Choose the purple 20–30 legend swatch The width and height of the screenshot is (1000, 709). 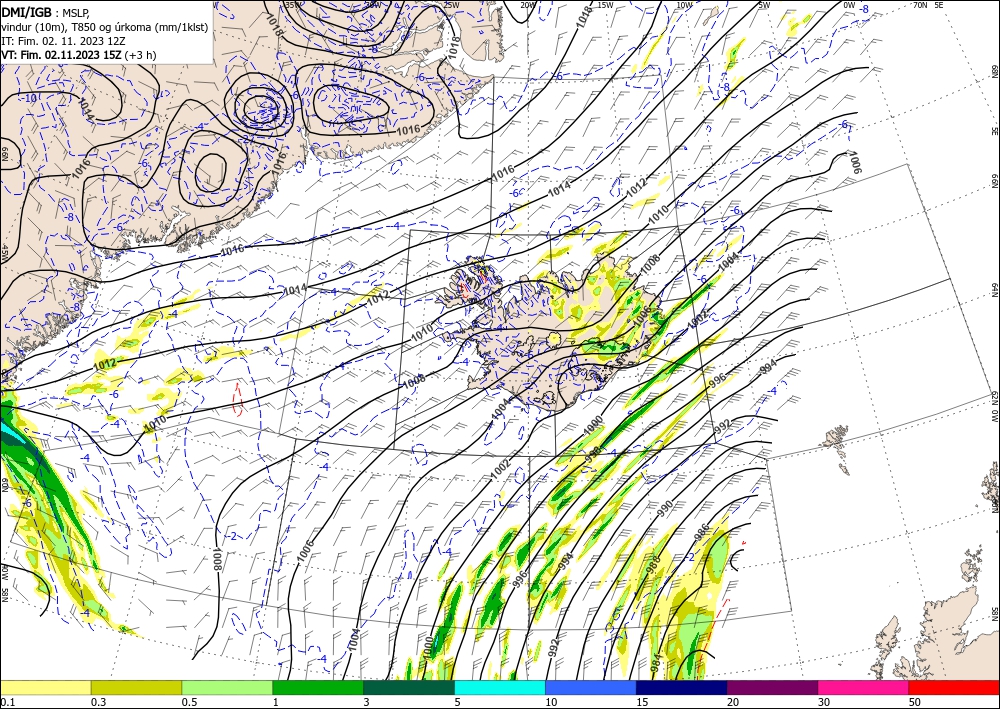(x=772, y=687)
